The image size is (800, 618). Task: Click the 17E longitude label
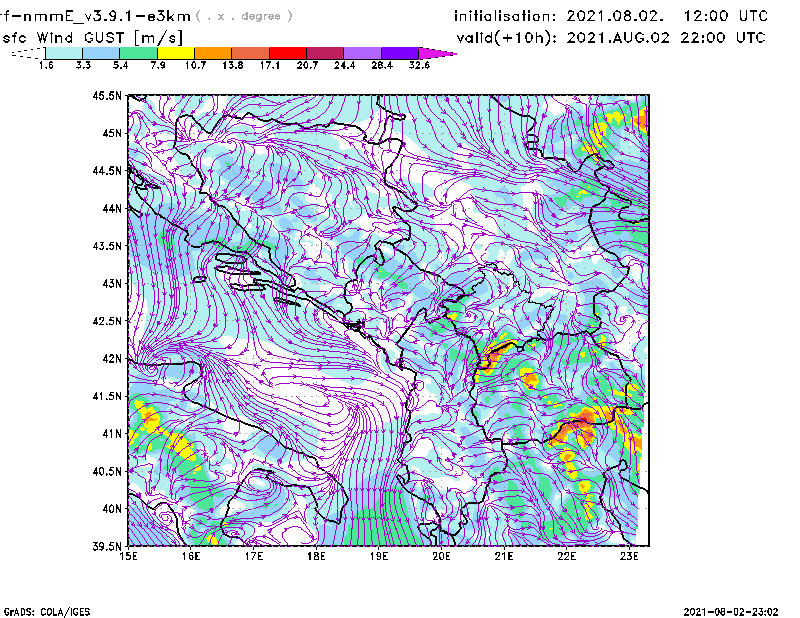pos(254,556)
